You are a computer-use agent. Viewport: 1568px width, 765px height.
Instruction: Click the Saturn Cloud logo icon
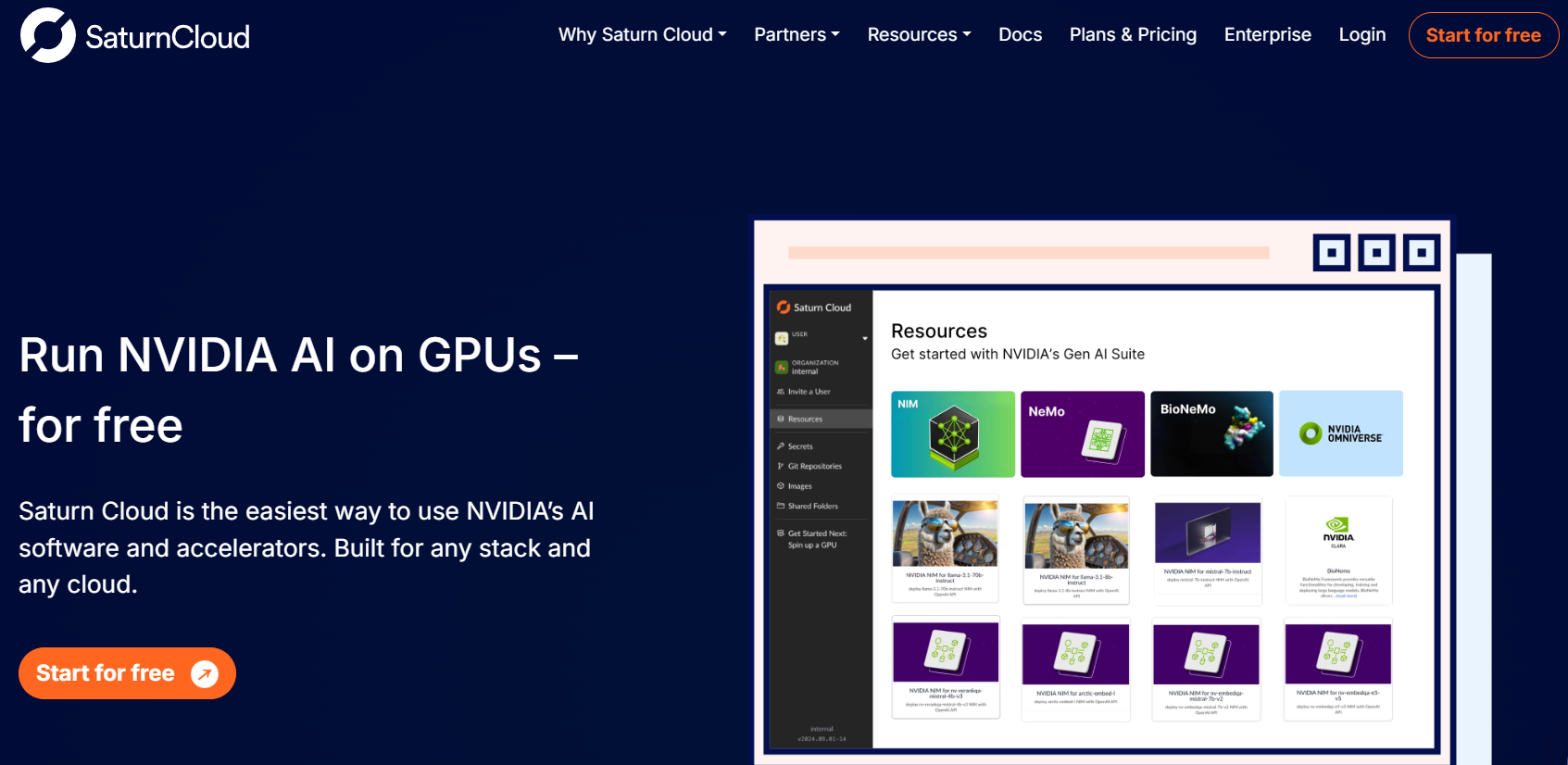point(47,35)
